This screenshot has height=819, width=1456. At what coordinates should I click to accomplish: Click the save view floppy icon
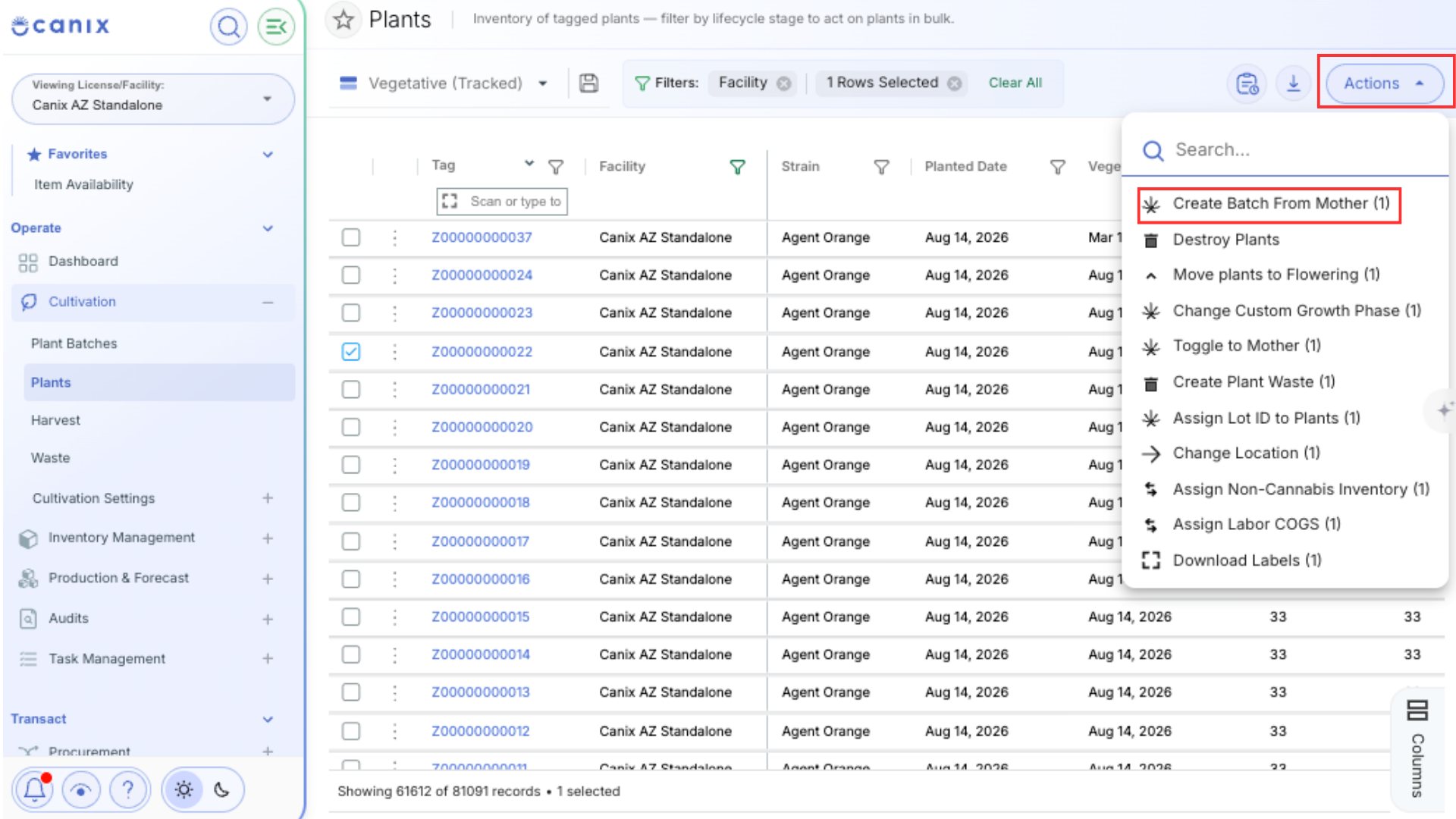588,83
